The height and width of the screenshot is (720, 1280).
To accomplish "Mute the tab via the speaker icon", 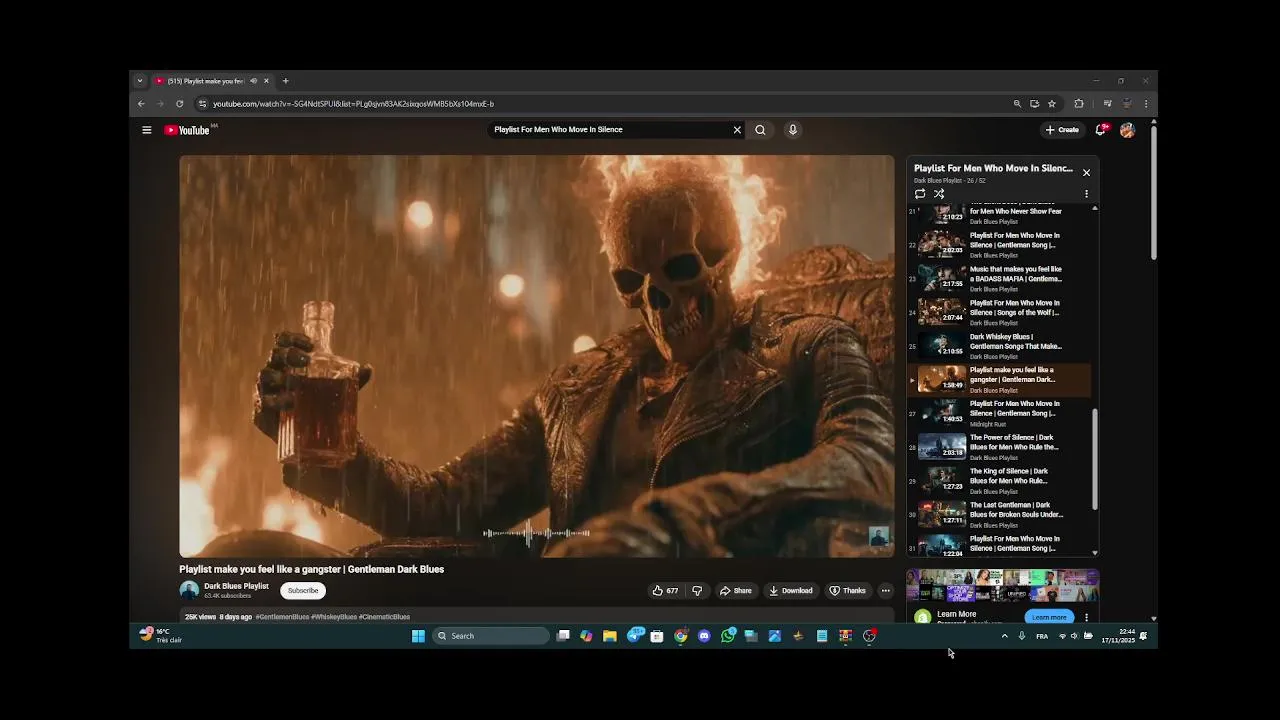I will 253,81.
